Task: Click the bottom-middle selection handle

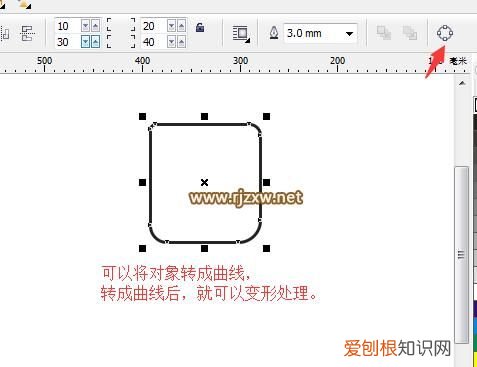Action: 204,248
